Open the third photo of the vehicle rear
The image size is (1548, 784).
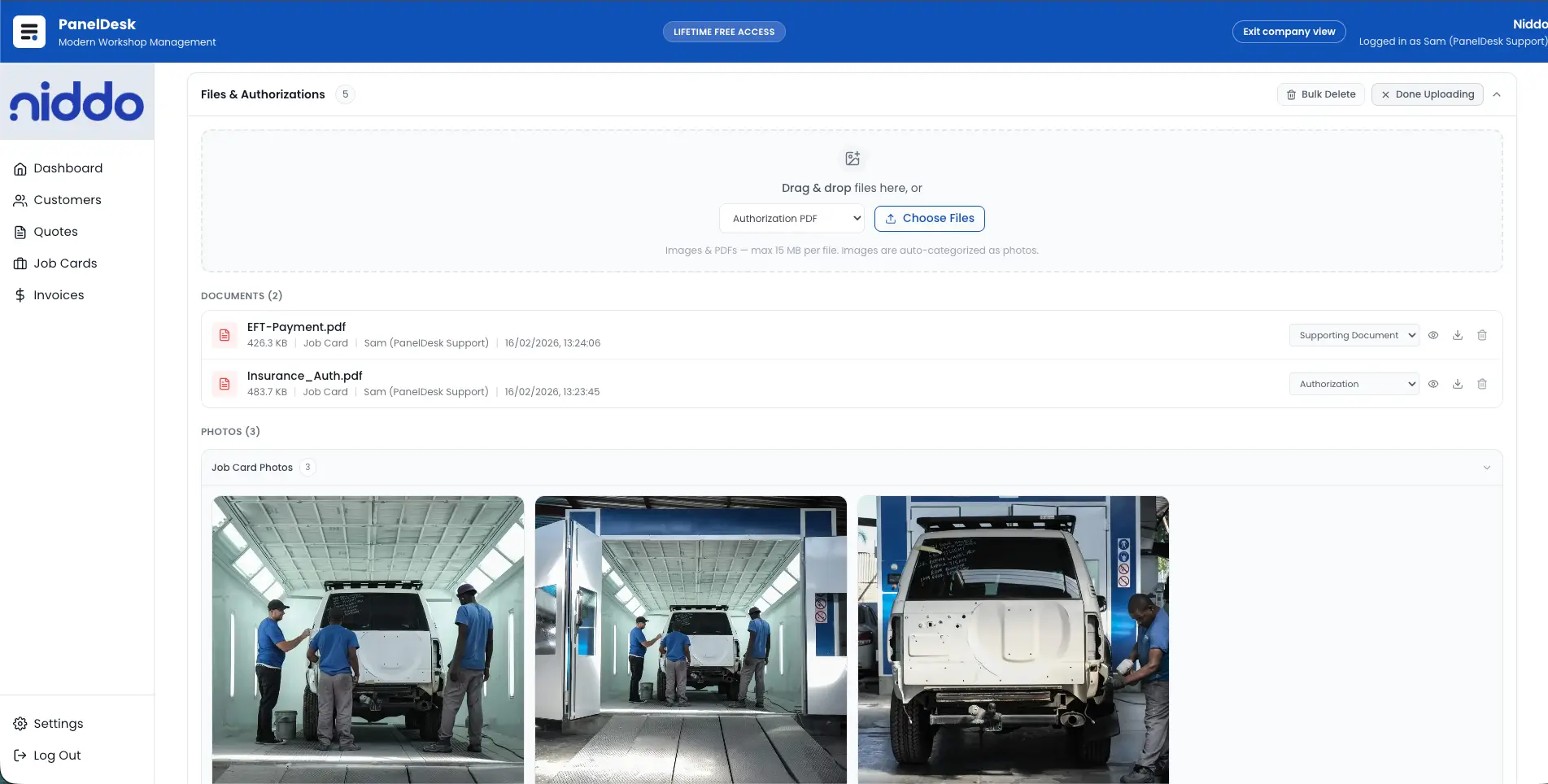pyautogui.click(x=1013, y=639)
